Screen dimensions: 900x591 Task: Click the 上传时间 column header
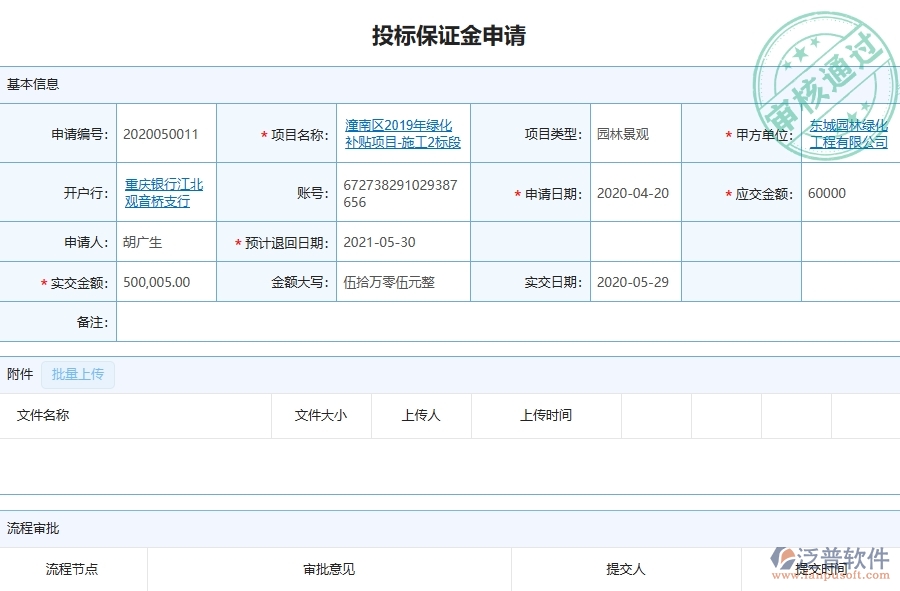pyautogui.click(x=547, y=416)
